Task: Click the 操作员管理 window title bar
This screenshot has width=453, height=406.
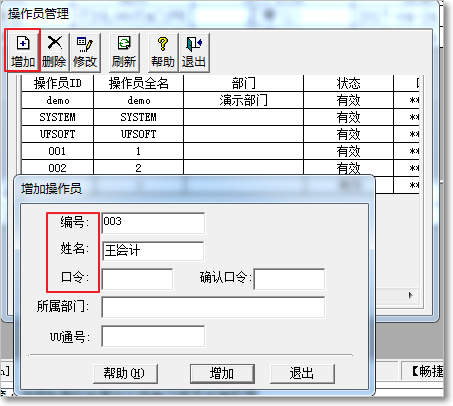Action: point(220,14)
